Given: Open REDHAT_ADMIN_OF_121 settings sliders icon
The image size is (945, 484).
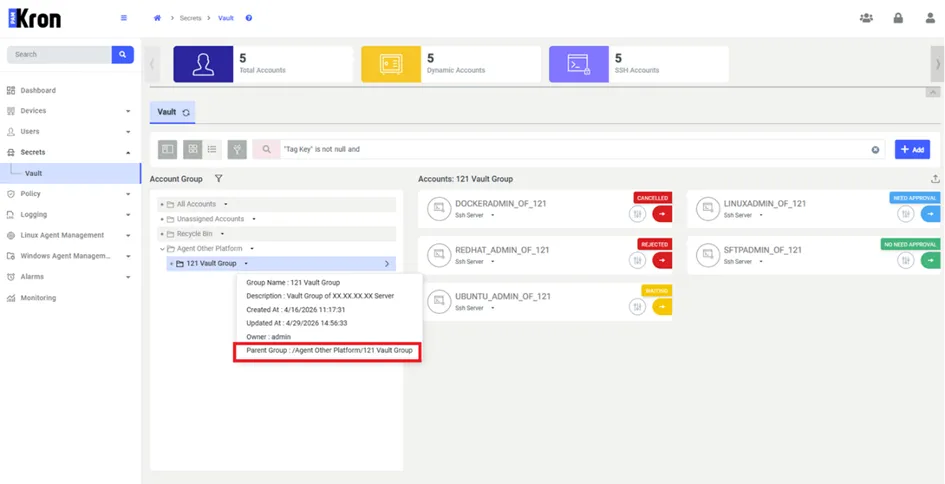Looking at the screenshot, I should (x=638, y=260).
